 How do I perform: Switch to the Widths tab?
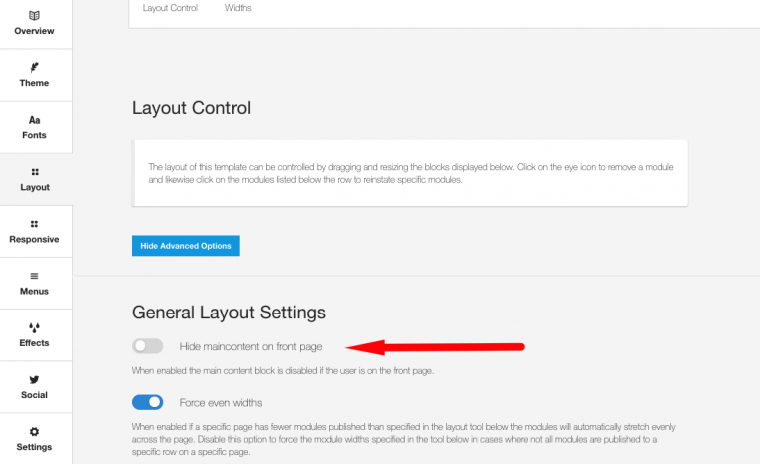coord(238,8)
